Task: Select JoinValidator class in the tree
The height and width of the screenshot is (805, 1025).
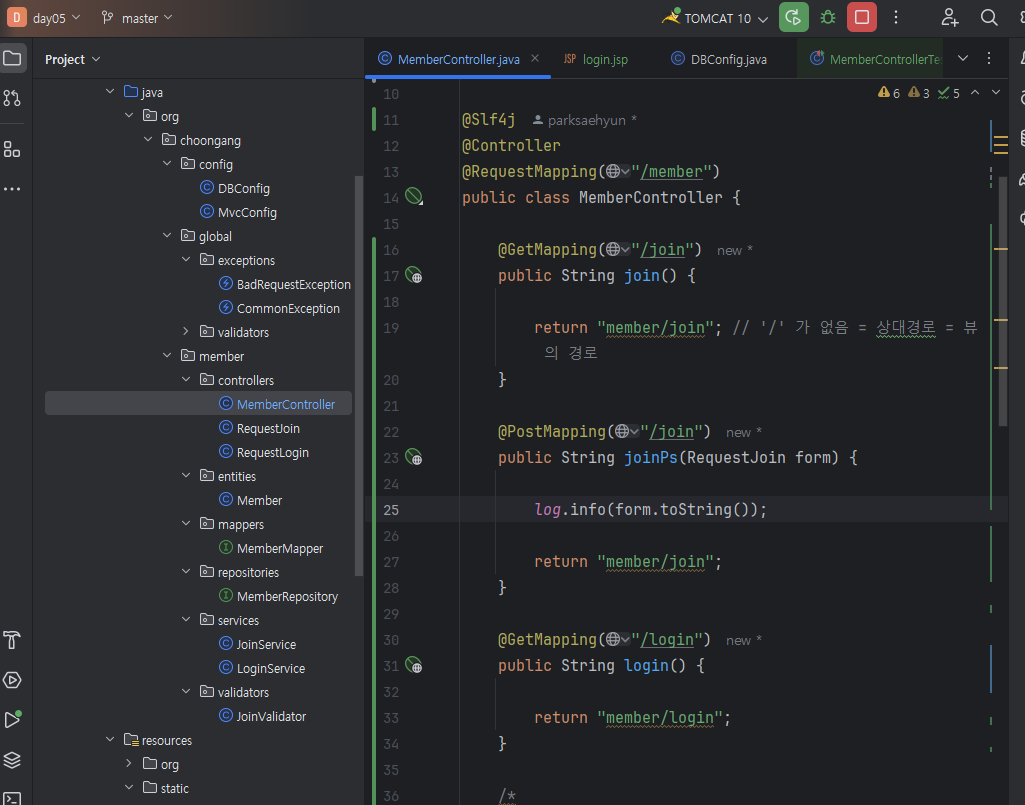Action: tap(271, 717)
